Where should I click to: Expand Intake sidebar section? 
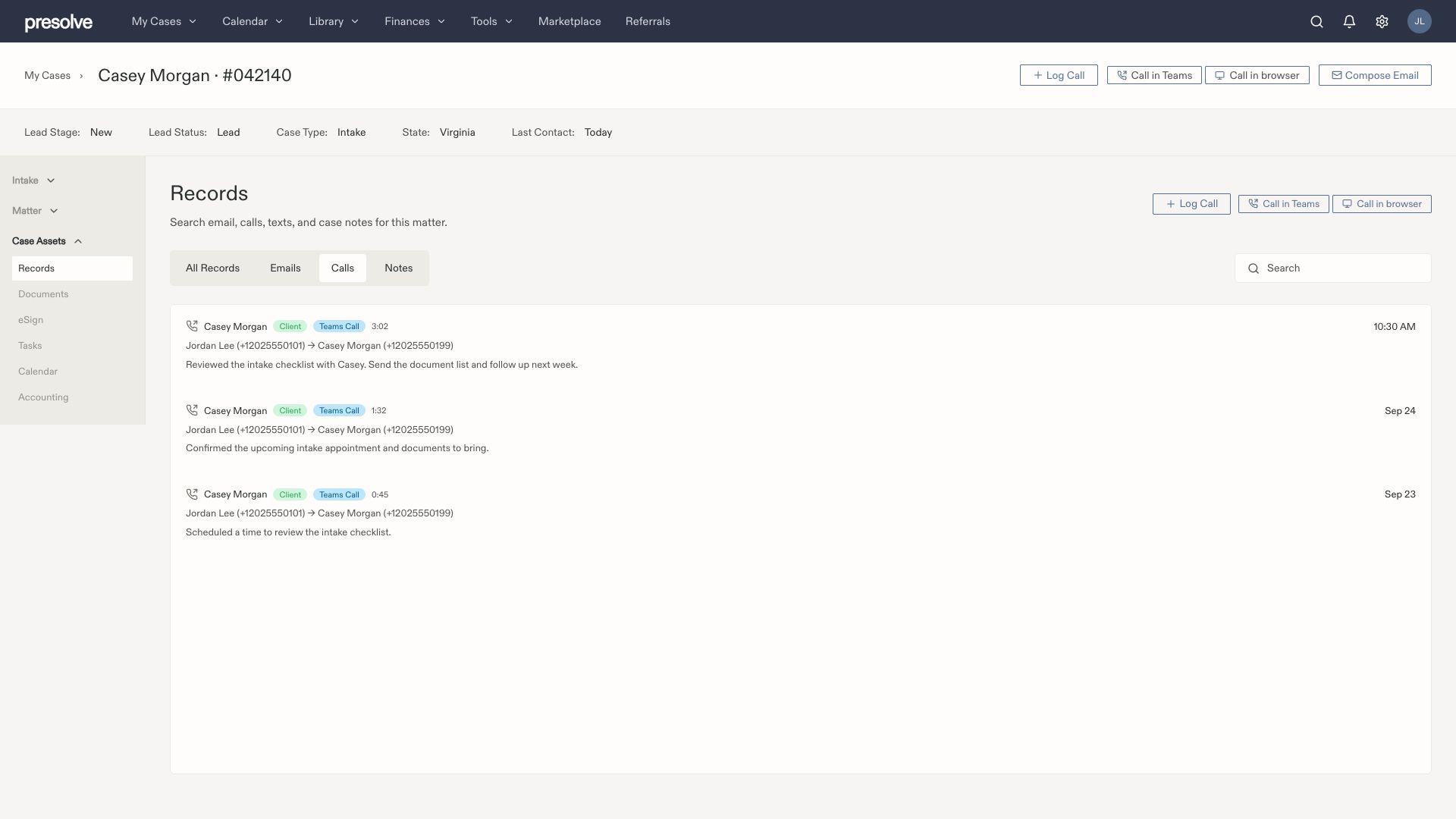[x=33, y=180]
